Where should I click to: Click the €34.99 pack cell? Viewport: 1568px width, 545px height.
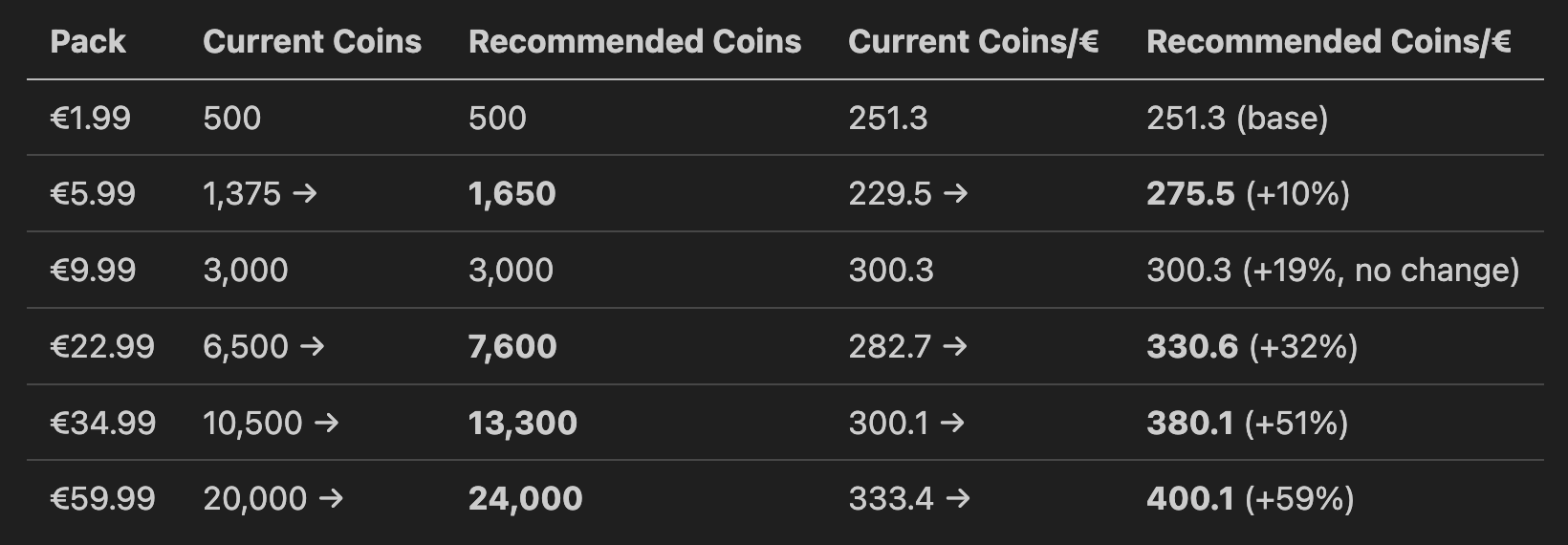[103, 423]
